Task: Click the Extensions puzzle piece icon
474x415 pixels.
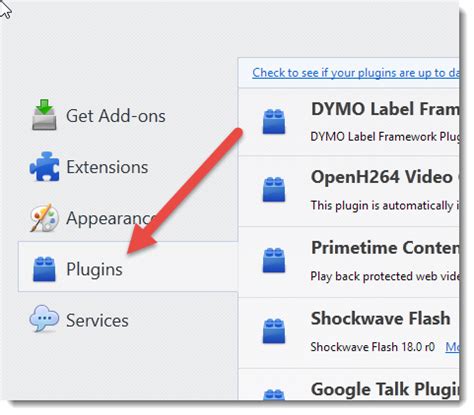Action: [44, 166]
